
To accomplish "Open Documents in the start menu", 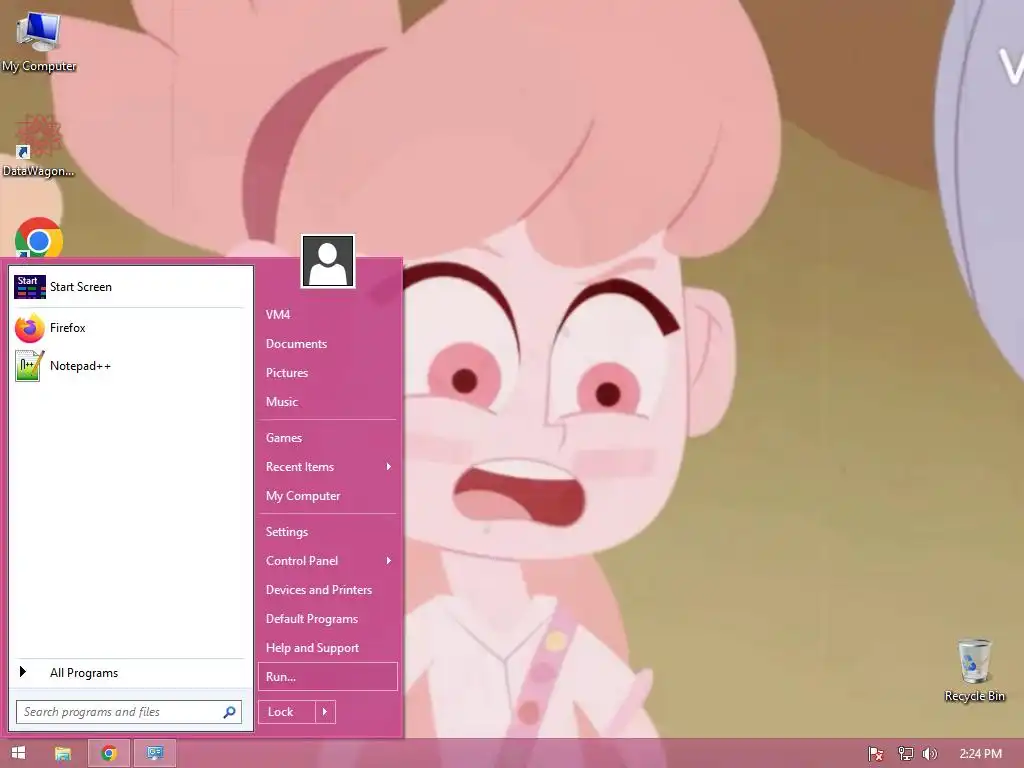I will (328, 344).
